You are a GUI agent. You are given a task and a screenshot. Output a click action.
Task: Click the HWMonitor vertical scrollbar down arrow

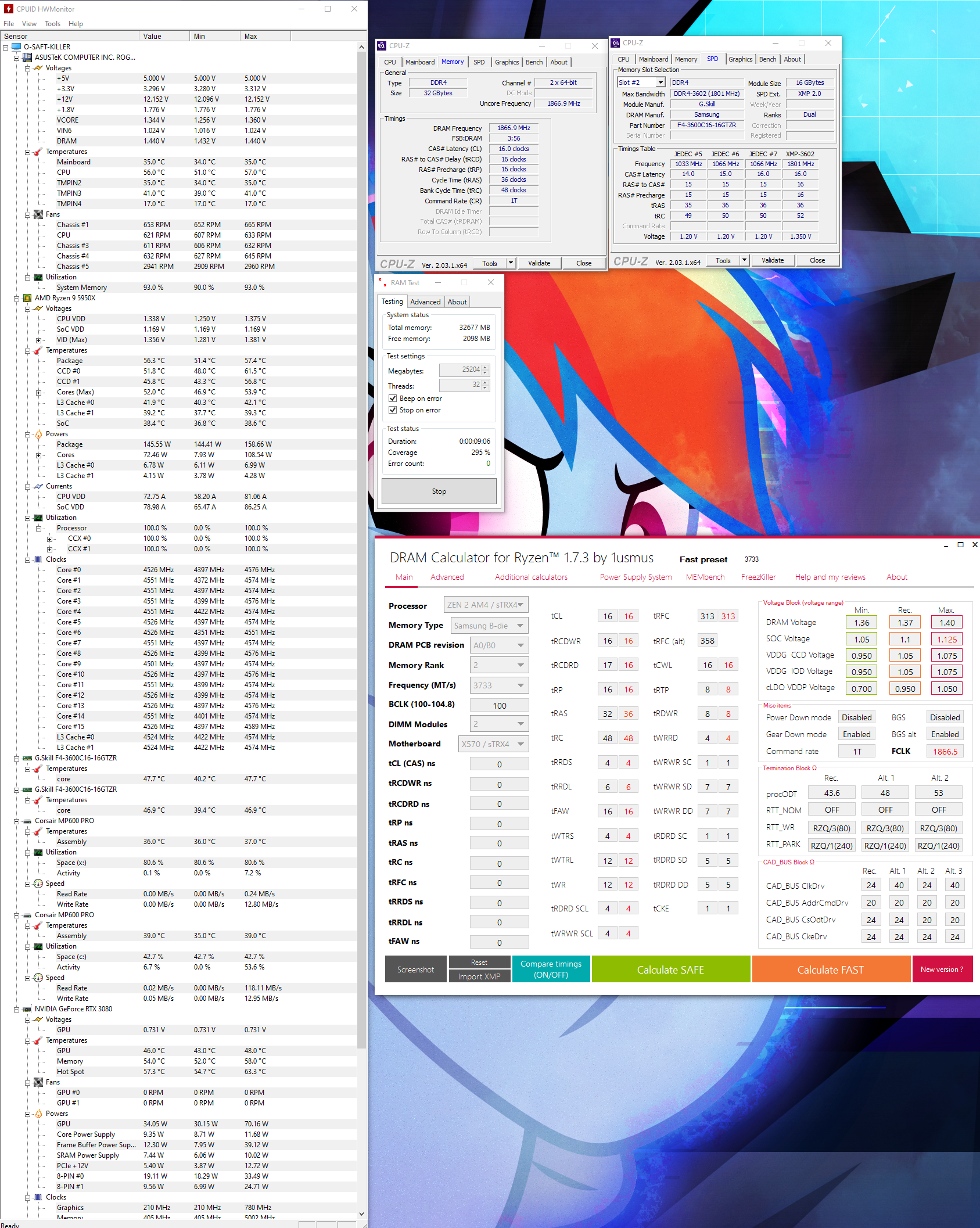[x=362, y=1213]
